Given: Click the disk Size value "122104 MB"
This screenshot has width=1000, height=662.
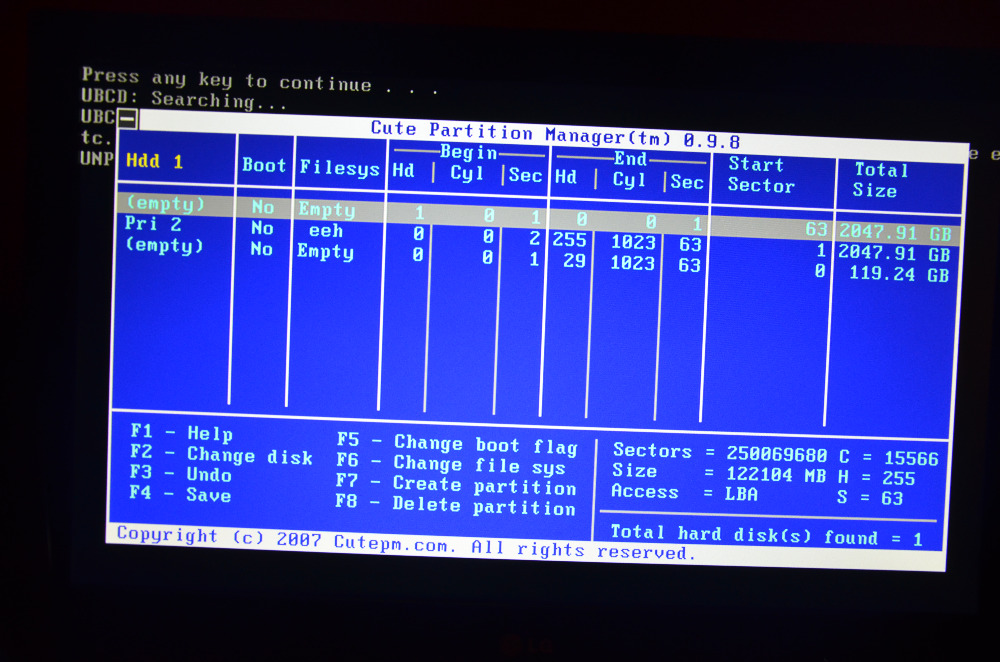Looking at the screenshot, I should [776, 475].
